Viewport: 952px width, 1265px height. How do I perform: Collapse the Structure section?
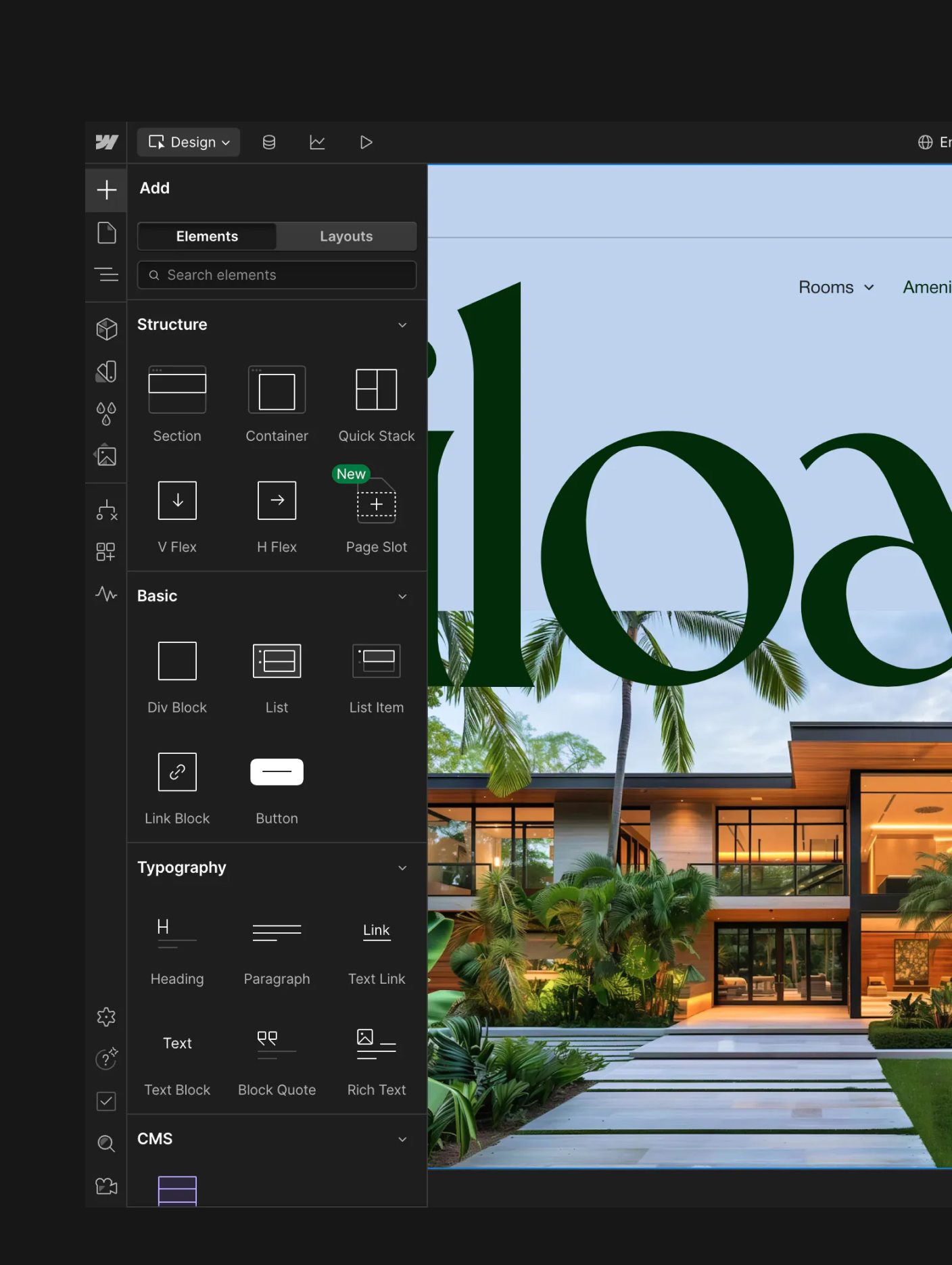pos(402,325)
